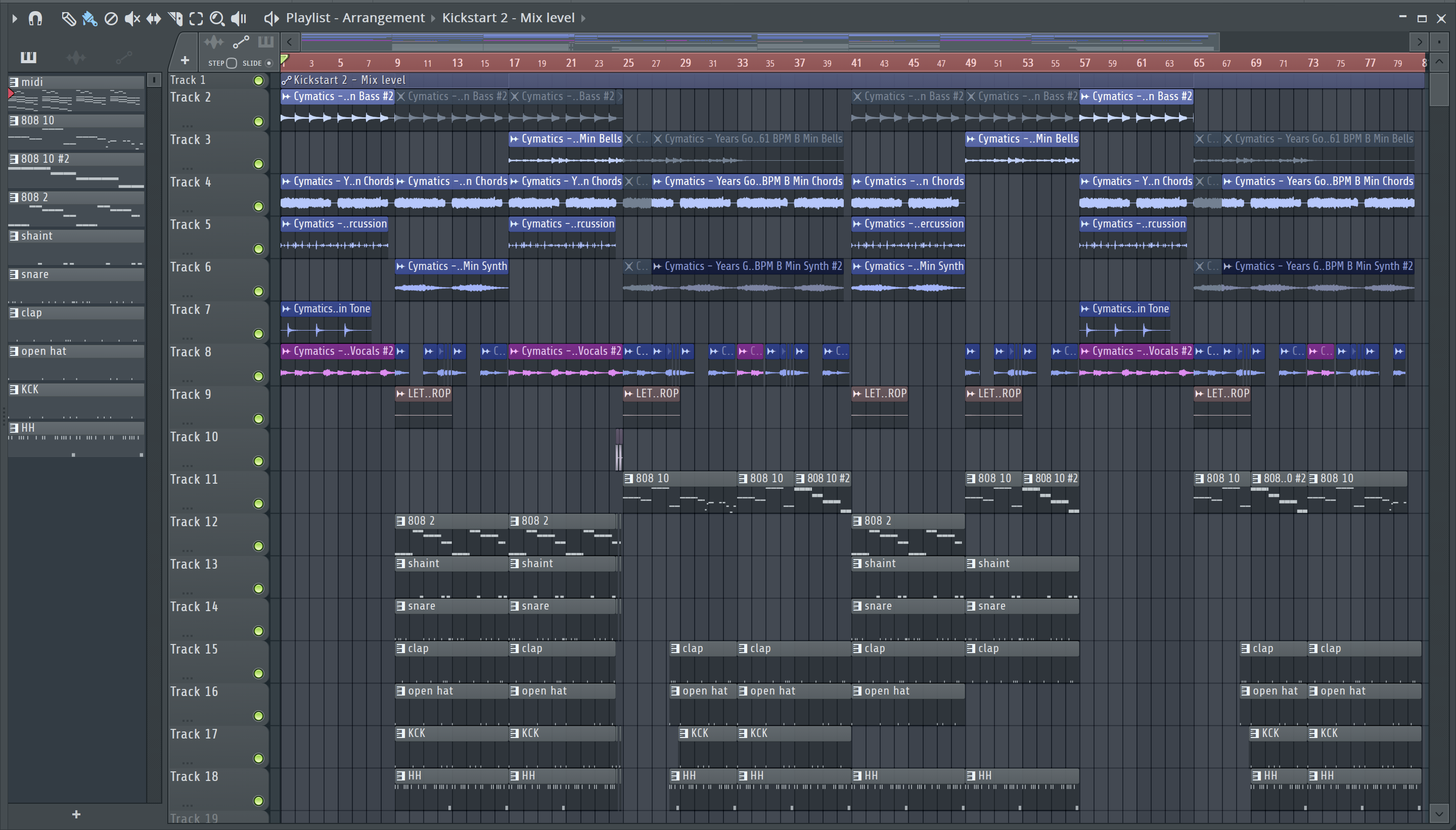
Task: Select the Slip tool double-arrow icon
Action: pyautogui.click(x=153, y=18)
